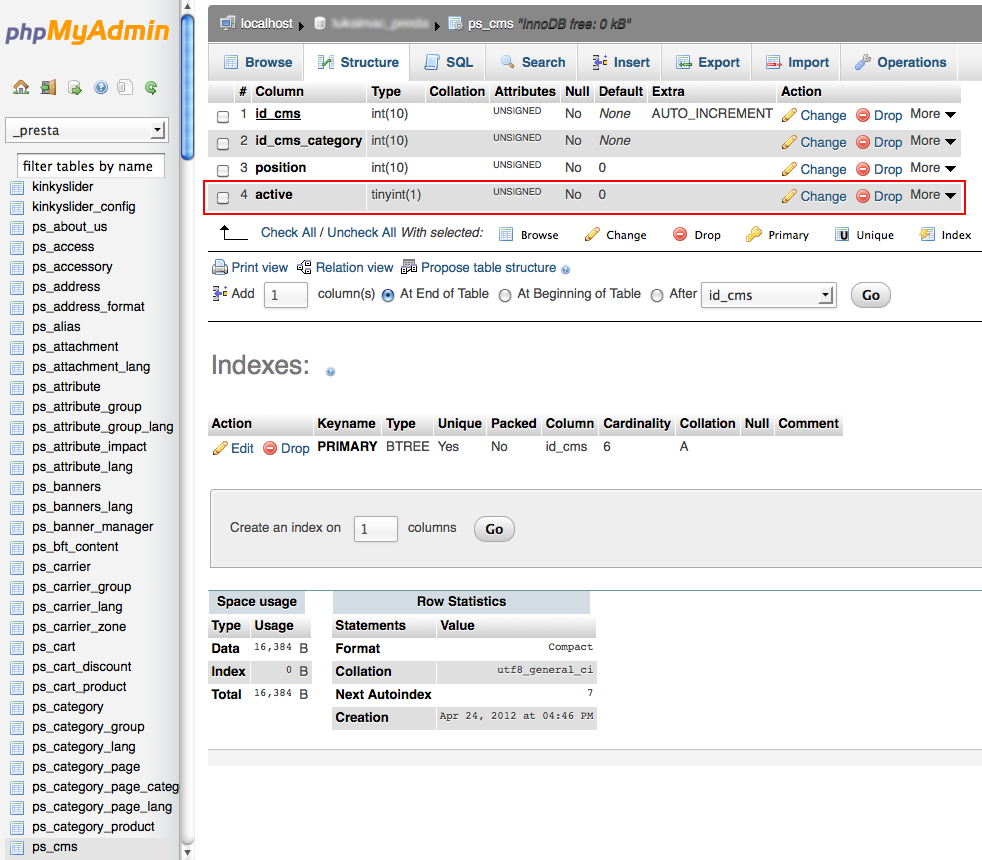Image resolution: width=982 pixels, height=860 pixels.
Task: Expand More options for id_cms row
Action: (933, 114)
